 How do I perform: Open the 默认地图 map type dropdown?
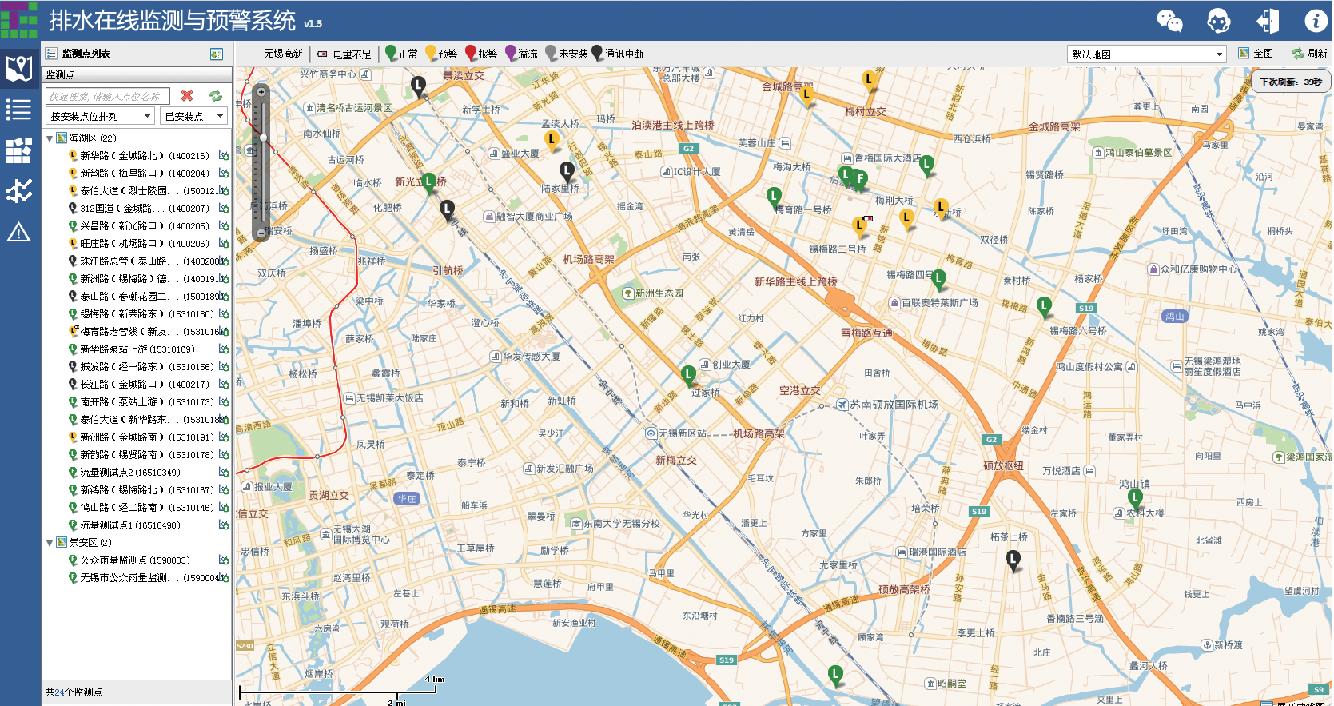click(x=1147, y=54)
